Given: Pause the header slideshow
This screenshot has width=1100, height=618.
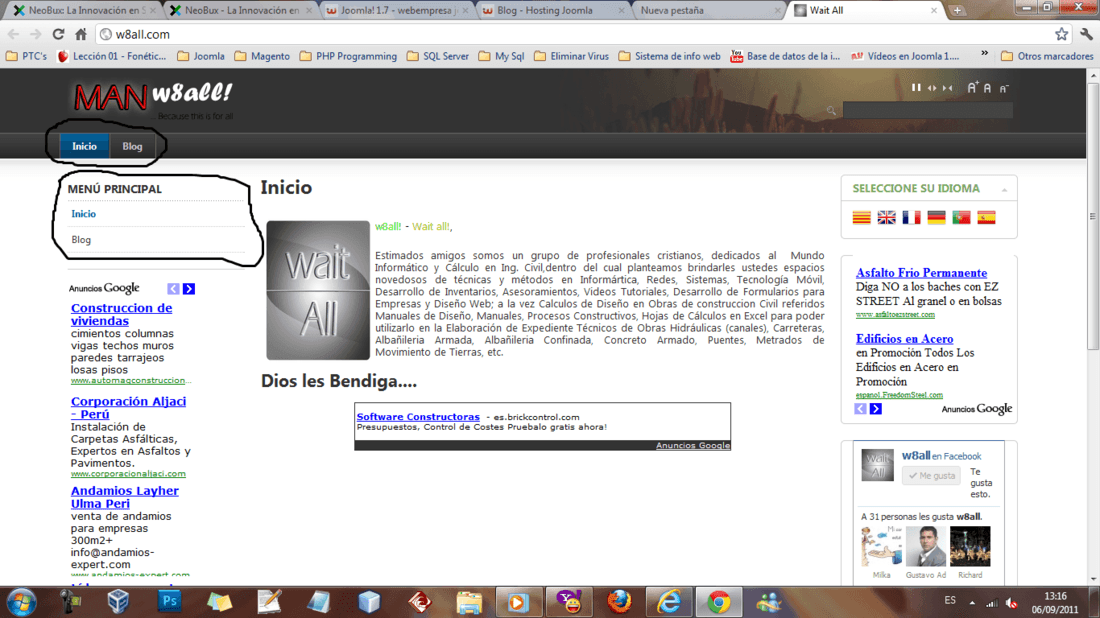Looking at the screenshot, I should [915, 88].
